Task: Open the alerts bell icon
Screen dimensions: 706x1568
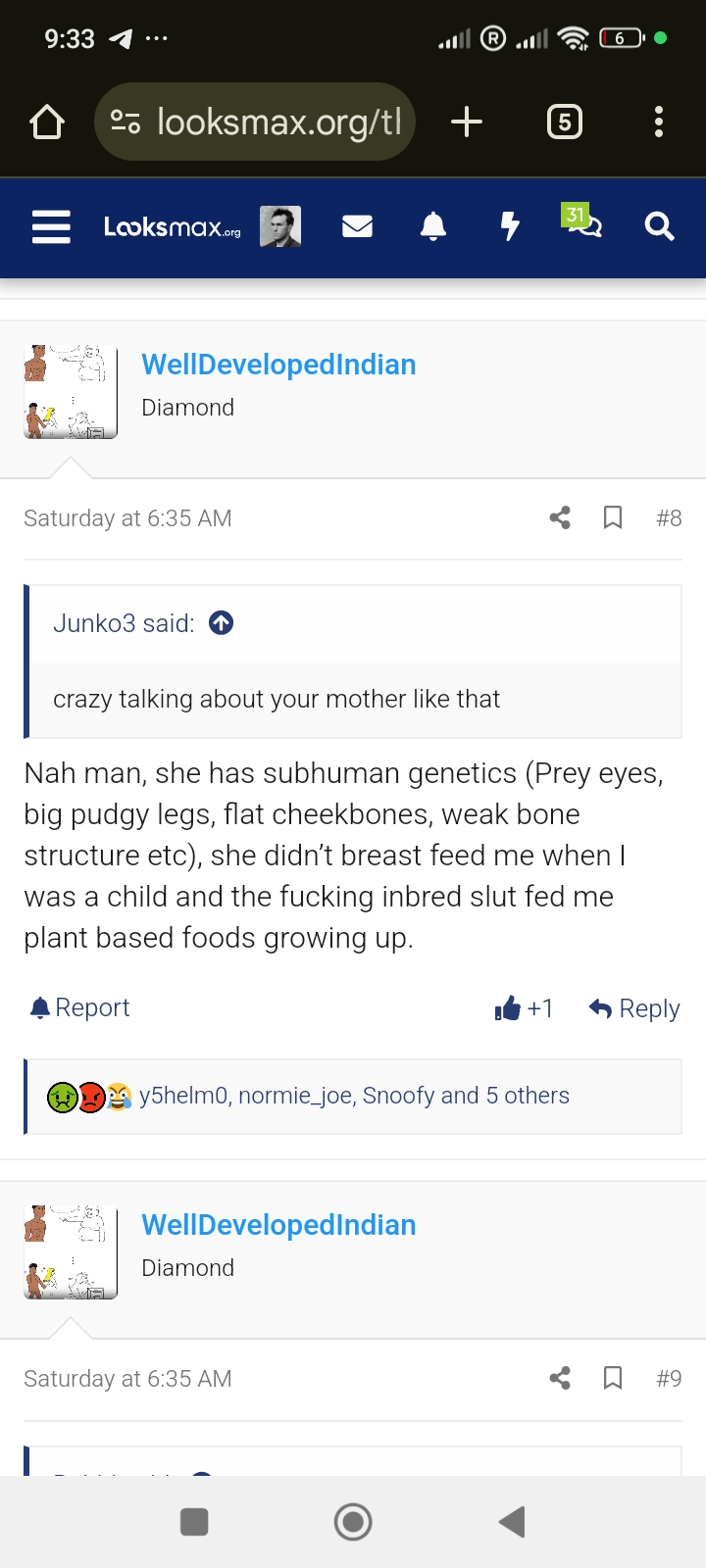Action: pos(432,226)
